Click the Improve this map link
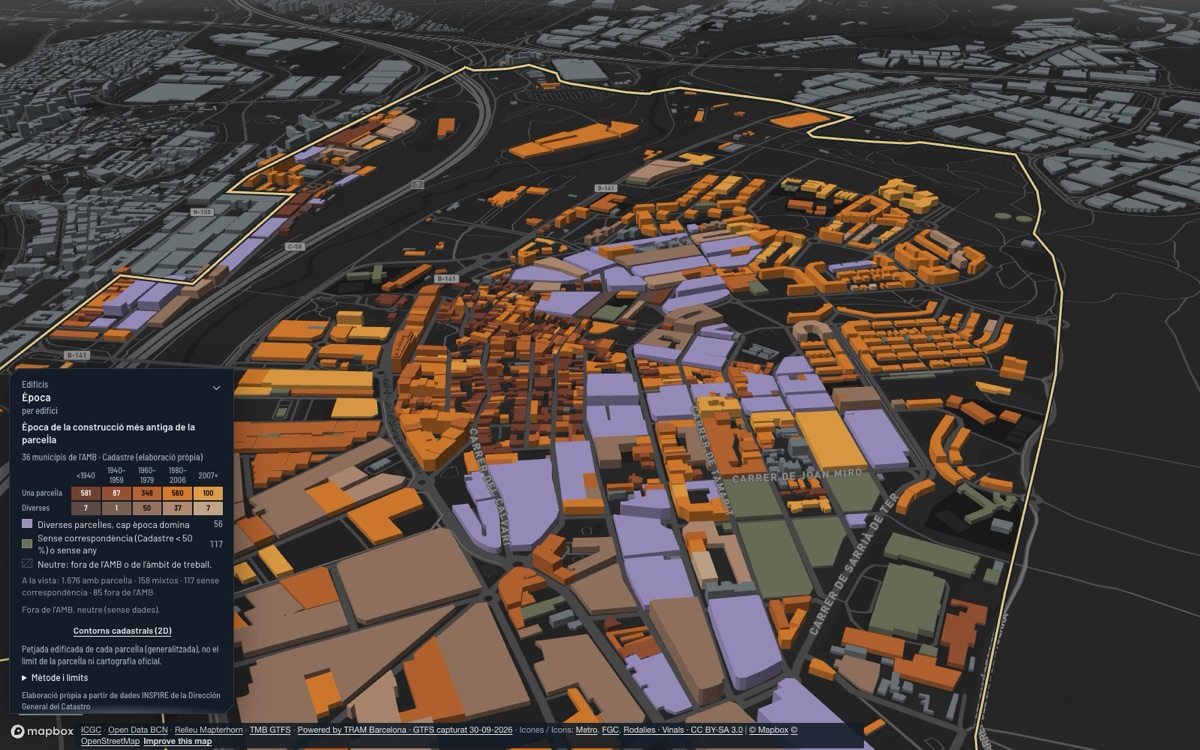The width and height of the screenshot is (1200, 750). 177,741
